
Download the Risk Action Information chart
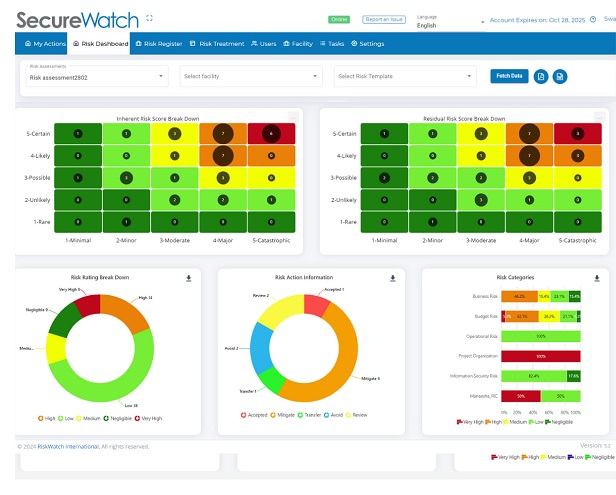coord(393,278)
